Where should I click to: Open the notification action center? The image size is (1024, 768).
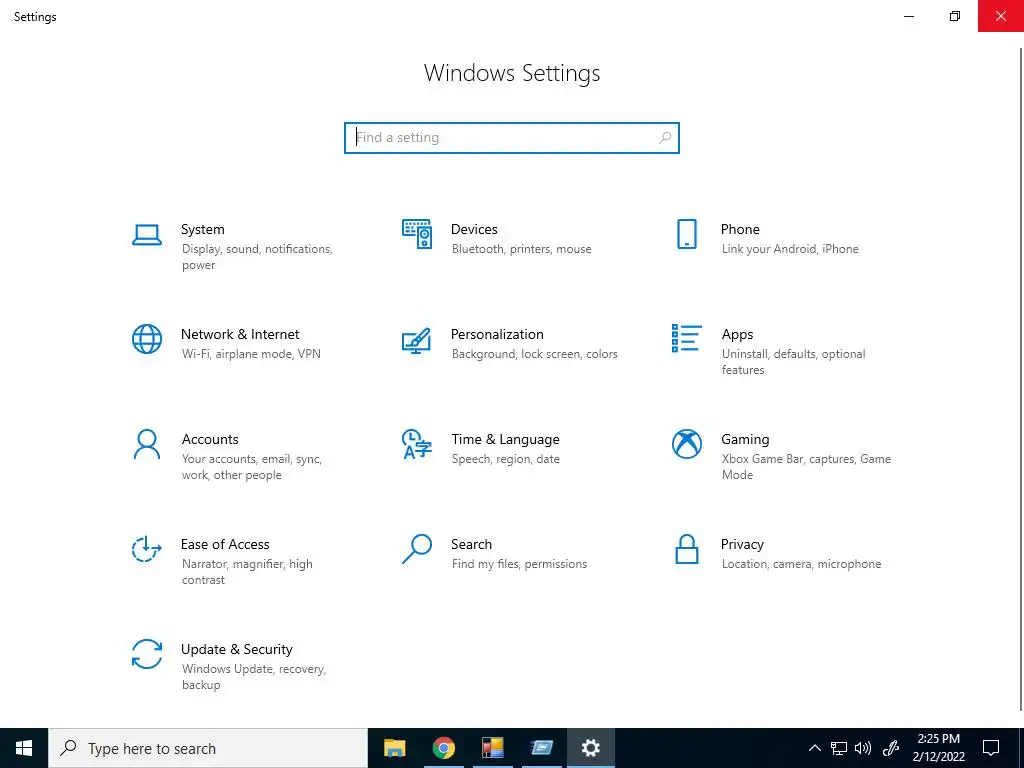point(991,748)
